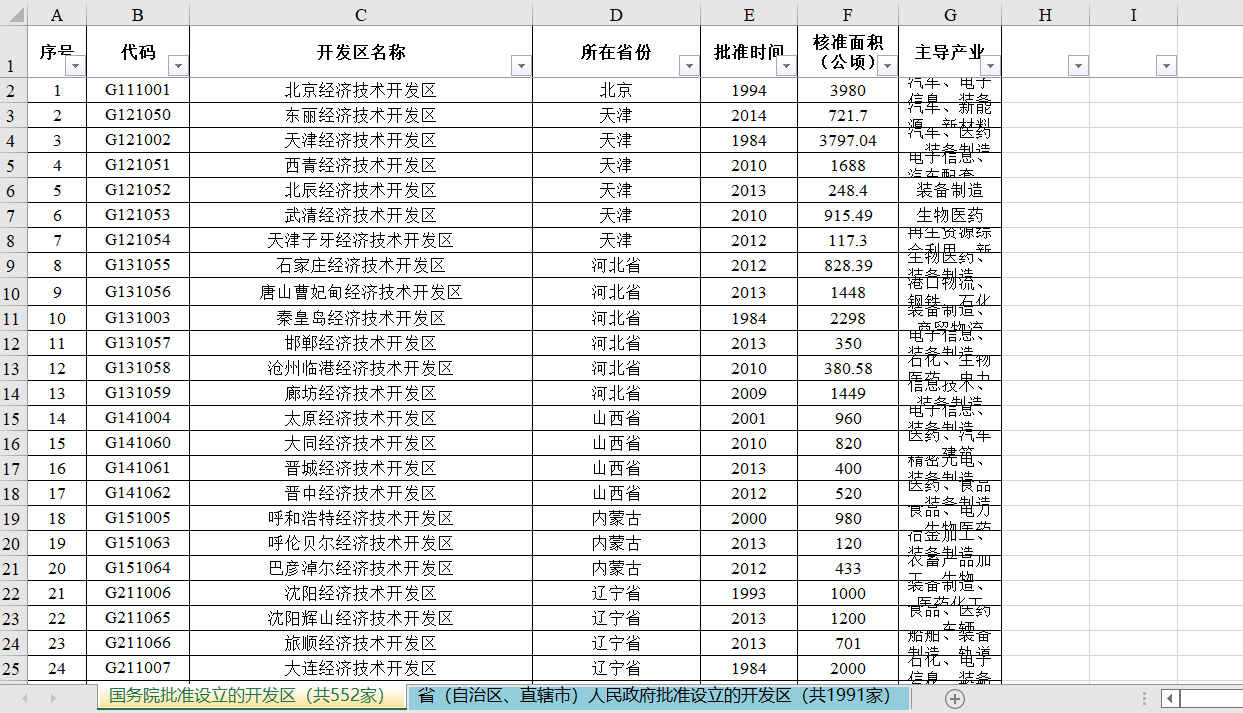Viewport: 1243px width, 713px height.
Task: Click cell 石家庄经济技术开发区
Action: click(361, 265)
